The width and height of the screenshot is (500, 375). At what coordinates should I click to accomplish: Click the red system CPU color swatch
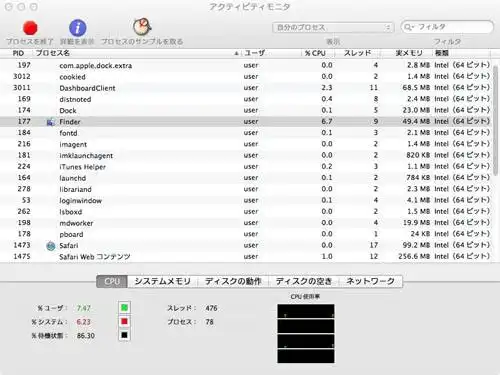pyautogui.click(x=124, y=321)
